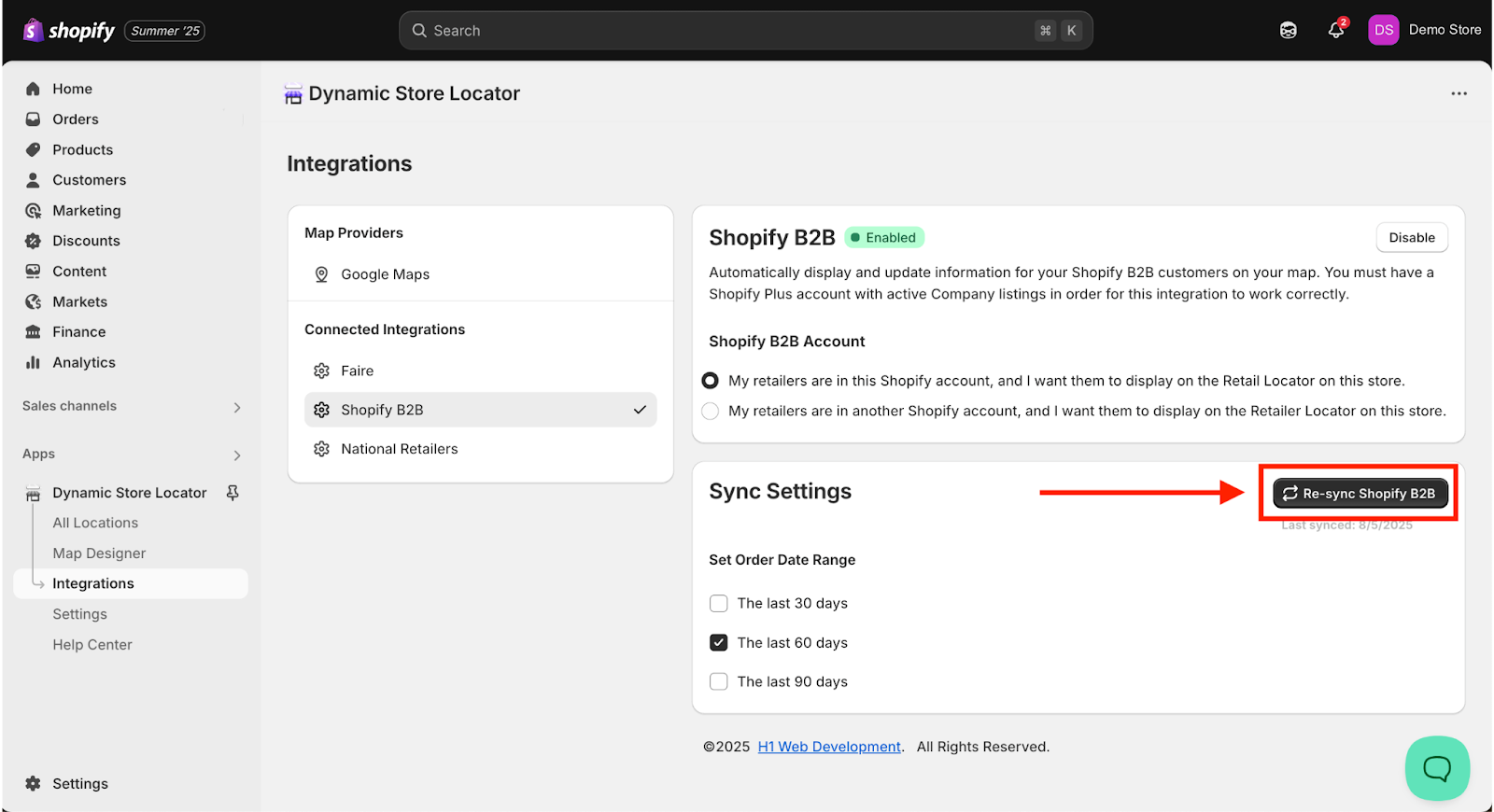
Task: Open Shopify B2B integration
Action: tap(480, 410)
